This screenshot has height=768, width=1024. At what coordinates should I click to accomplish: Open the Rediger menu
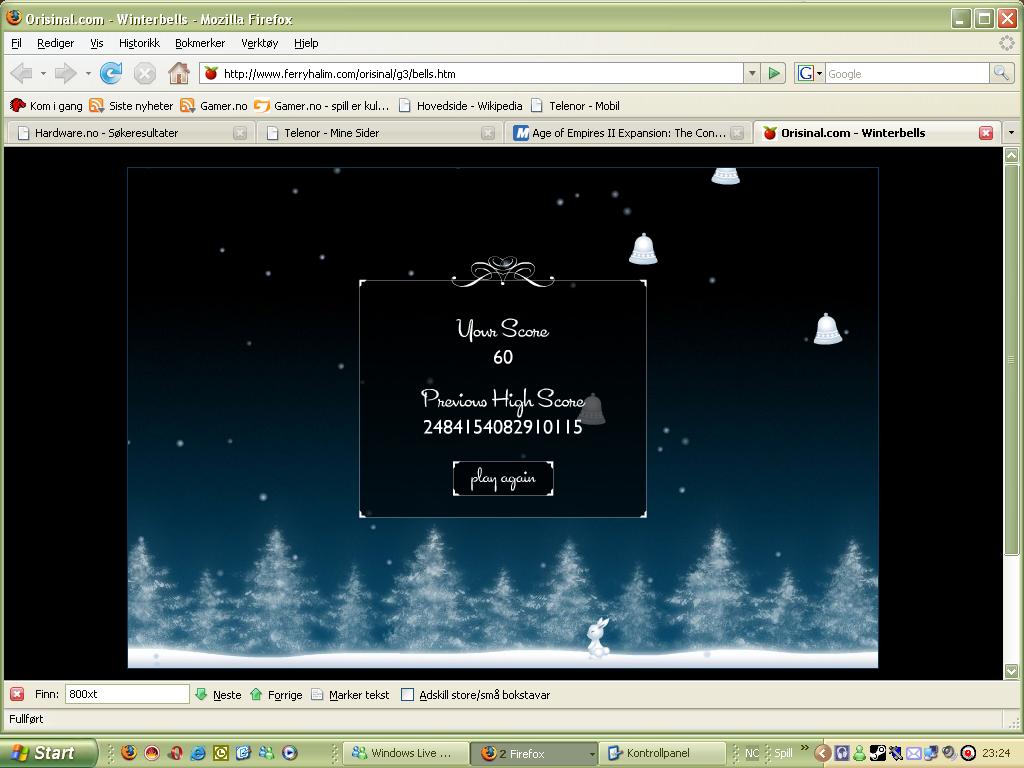56,43
